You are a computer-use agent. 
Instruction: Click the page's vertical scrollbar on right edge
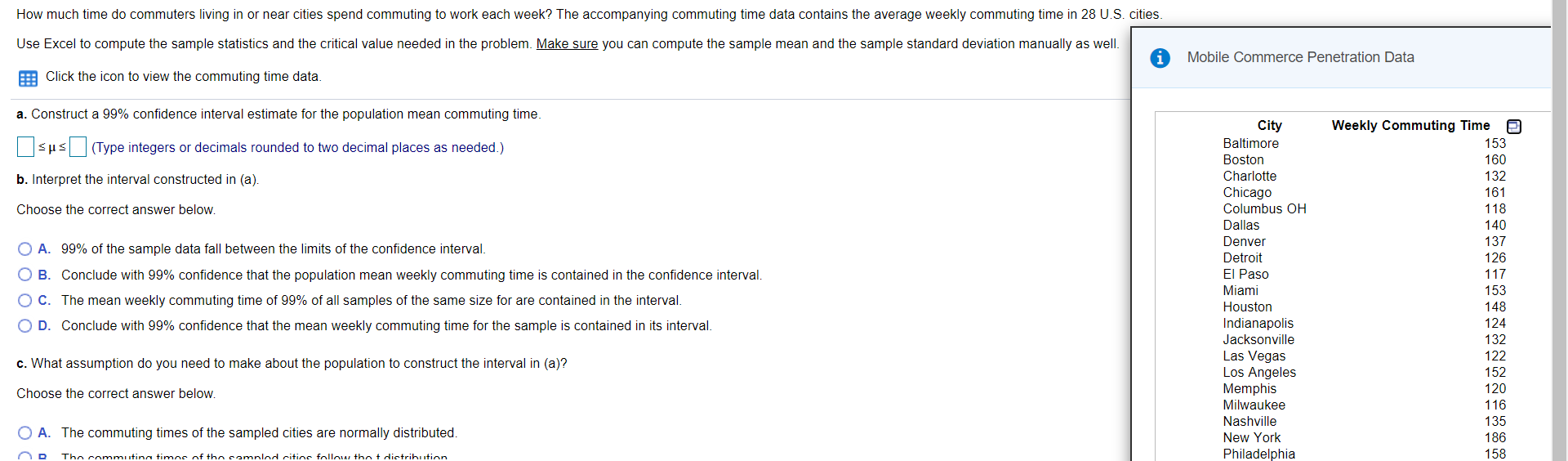(x=1560, y=230)
